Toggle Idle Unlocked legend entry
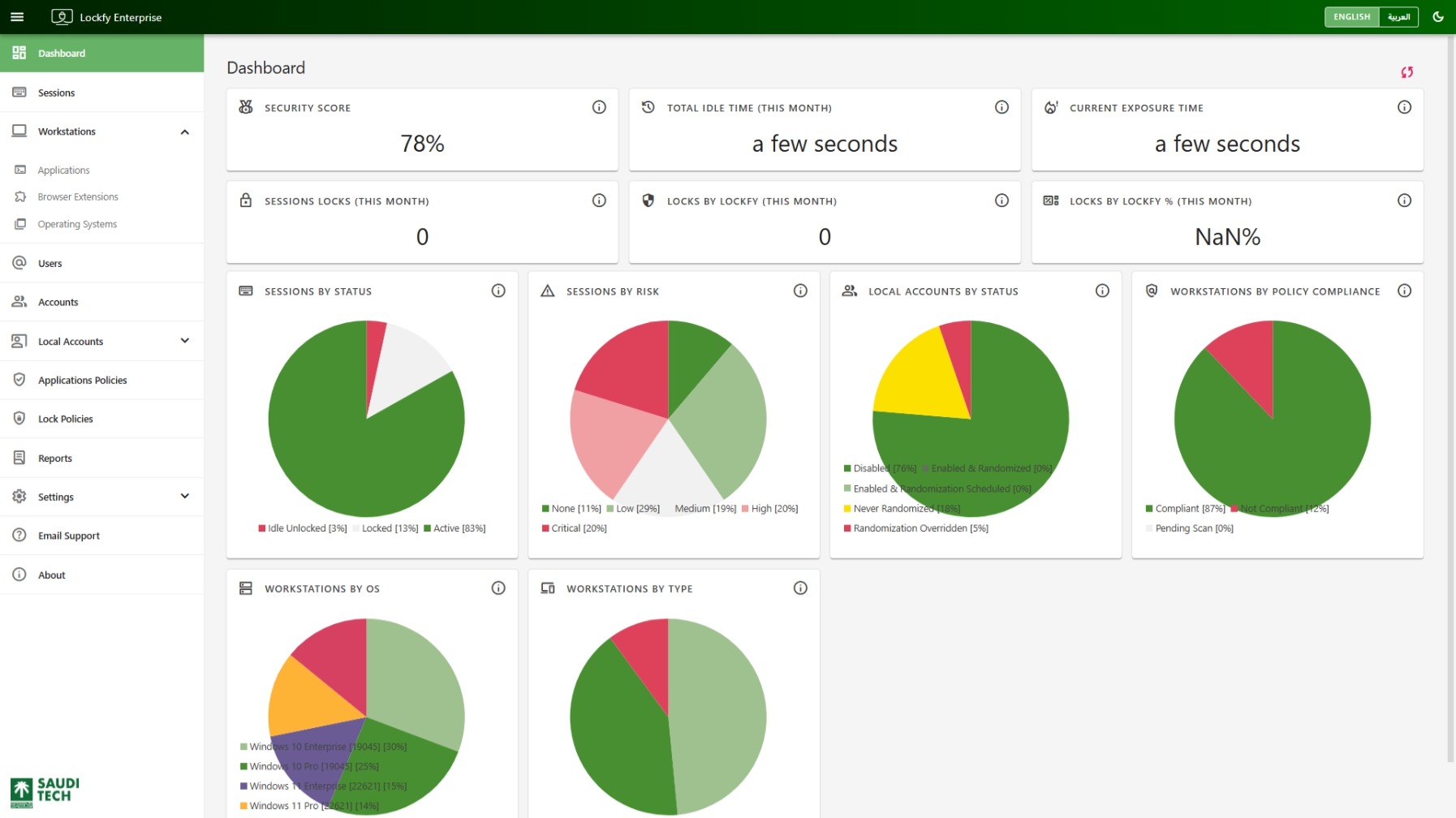The image size is (1456, 818). (303, 528)
